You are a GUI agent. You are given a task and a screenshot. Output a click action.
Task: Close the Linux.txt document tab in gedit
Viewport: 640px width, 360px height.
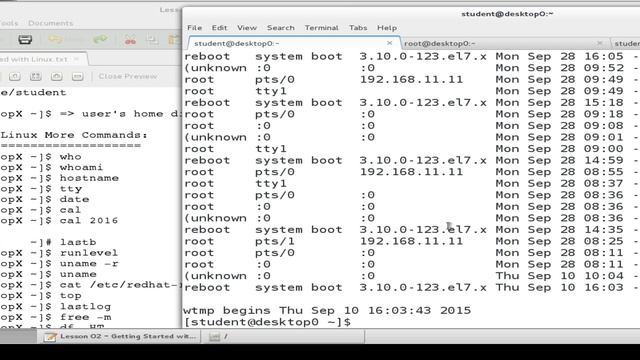(x=76, y=59)
